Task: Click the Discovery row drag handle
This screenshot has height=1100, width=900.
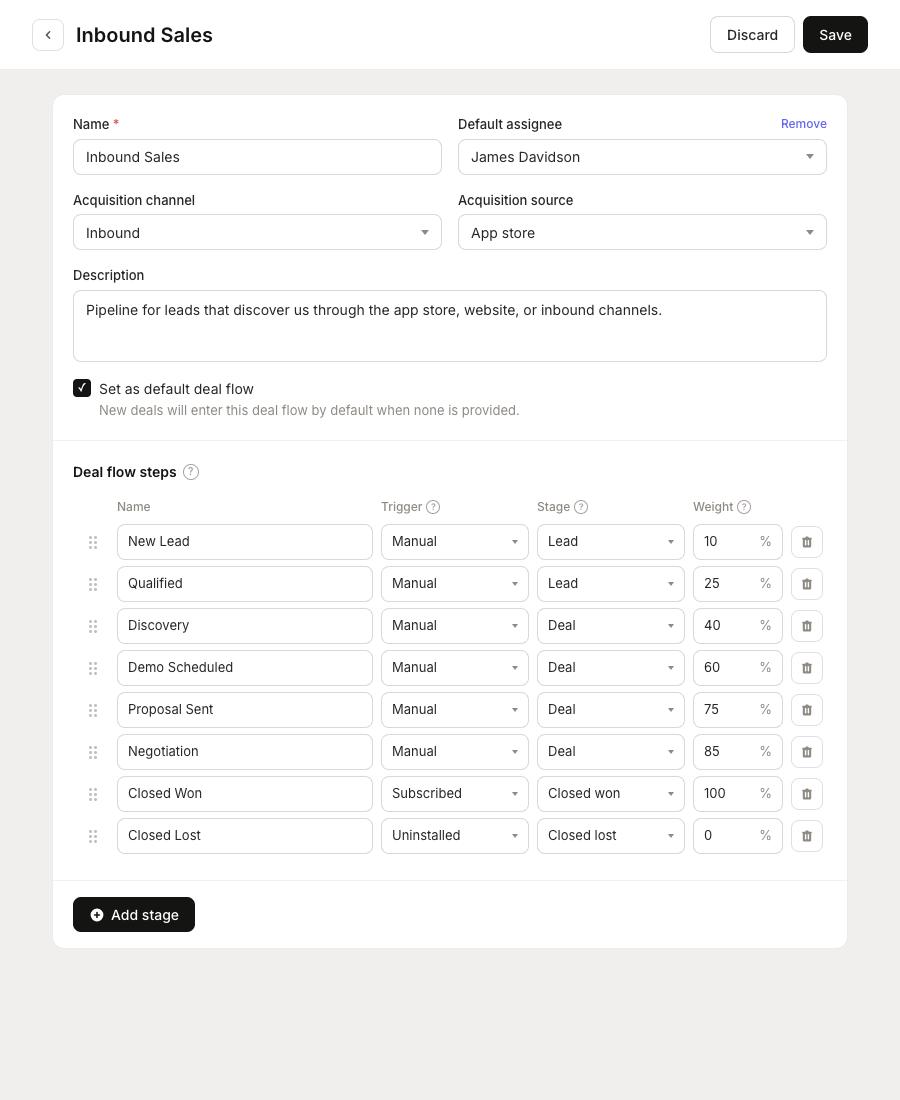Action: click(93, 625)
